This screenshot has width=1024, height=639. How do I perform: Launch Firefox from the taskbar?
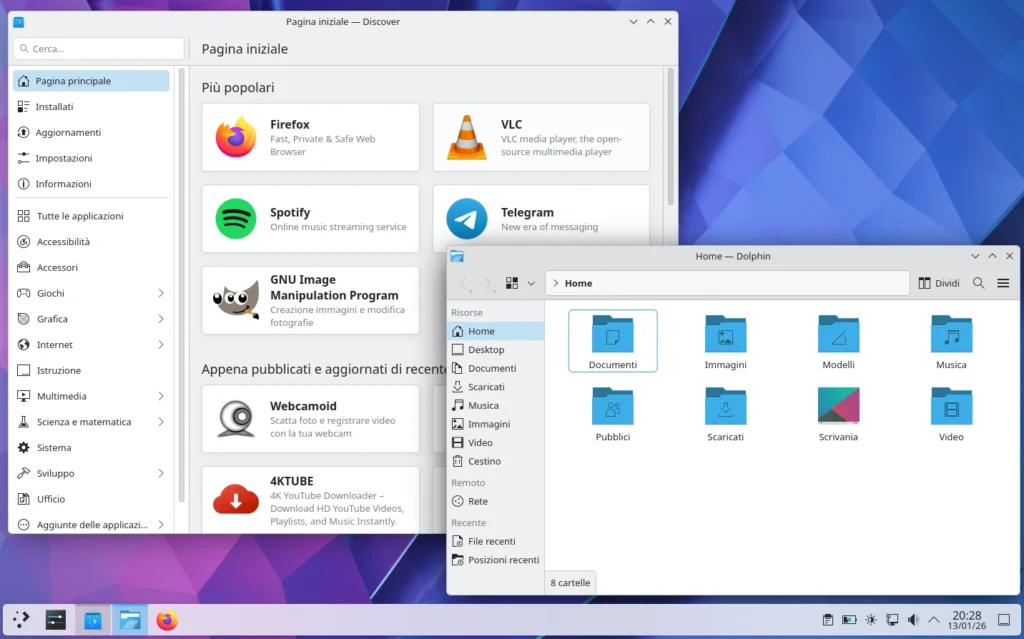166,619
